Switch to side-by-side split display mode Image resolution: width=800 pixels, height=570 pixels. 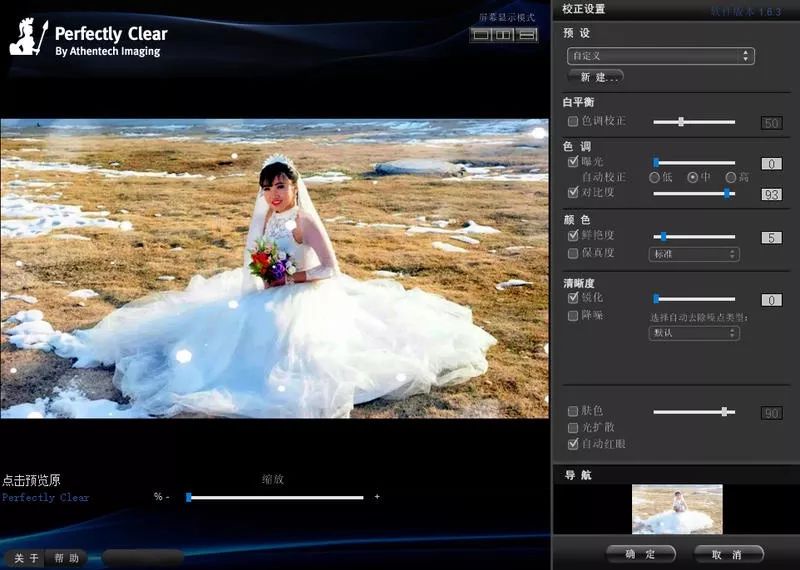coord(504,35)
